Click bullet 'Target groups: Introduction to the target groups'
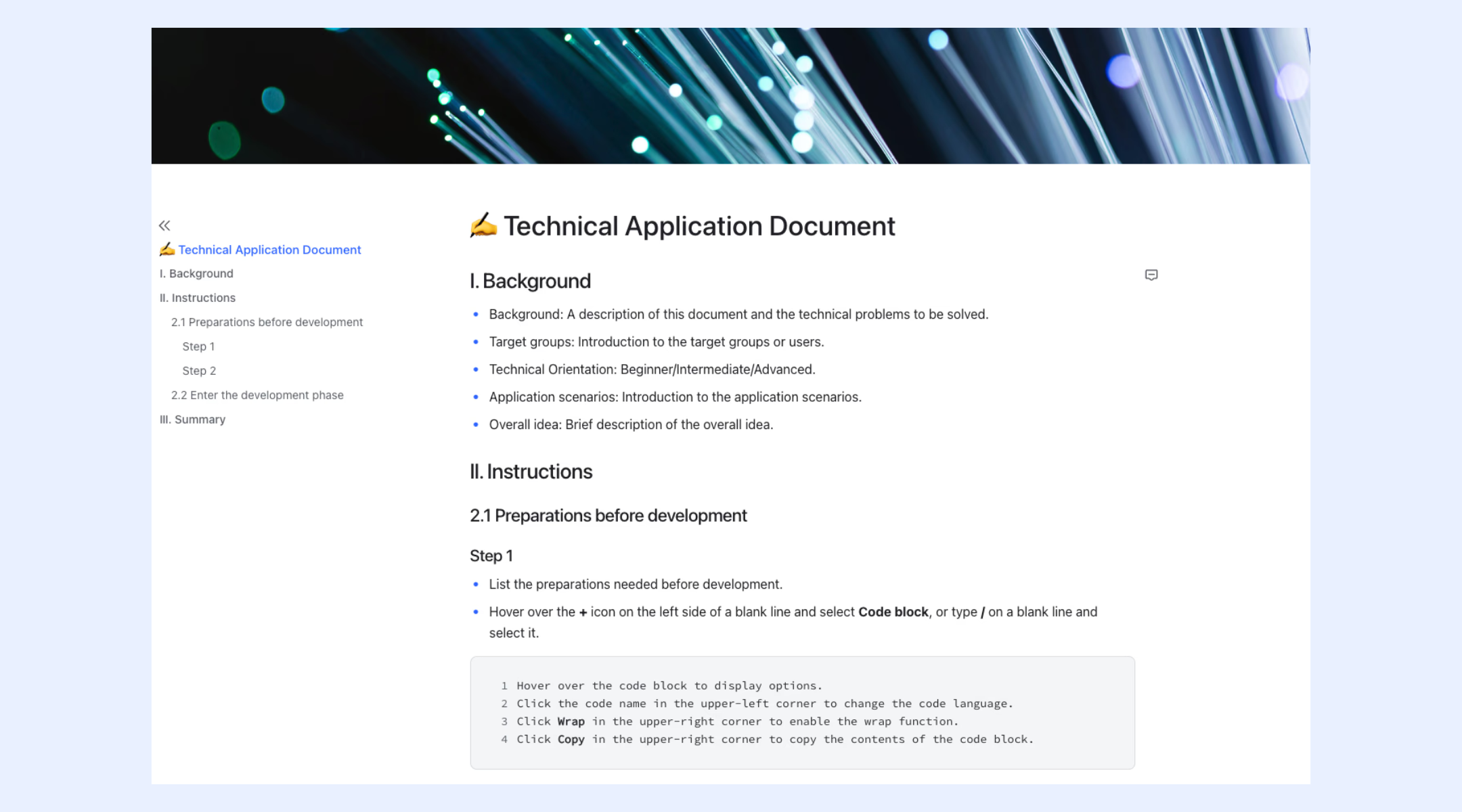1462x812 pixels. click(x=657, y=342)
